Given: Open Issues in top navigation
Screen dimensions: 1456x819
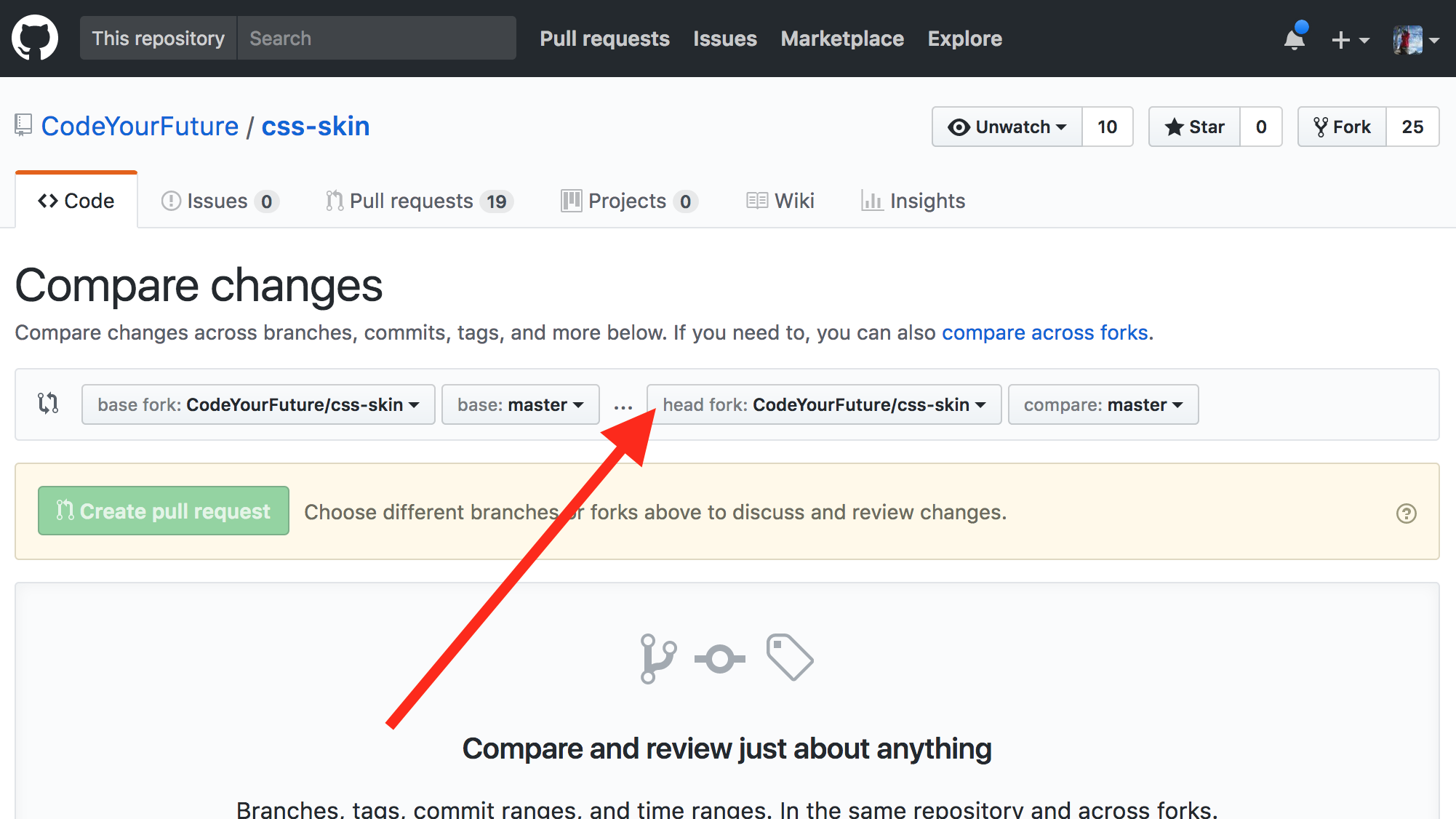Looking at the screenshot, I should click(725, 39).
